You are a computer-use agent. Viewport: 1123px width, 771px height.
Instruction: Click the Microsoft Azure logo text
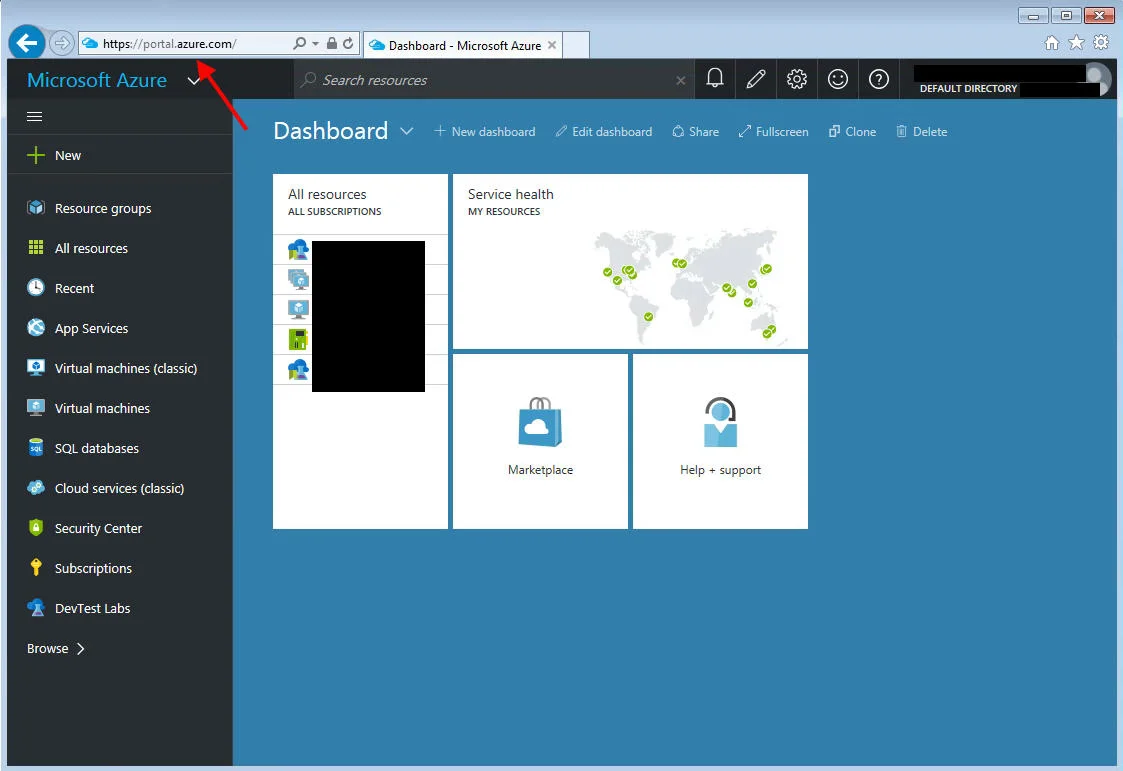point(97,80)
